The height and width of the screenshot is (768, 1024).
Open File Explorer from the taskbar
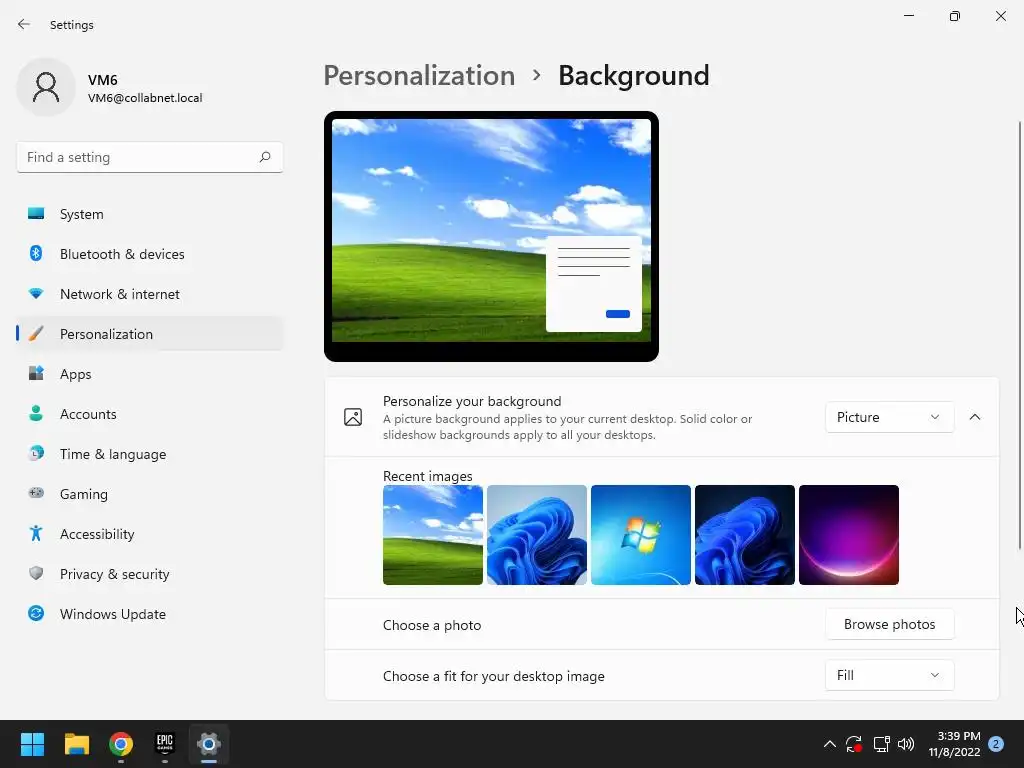[76, 744]
